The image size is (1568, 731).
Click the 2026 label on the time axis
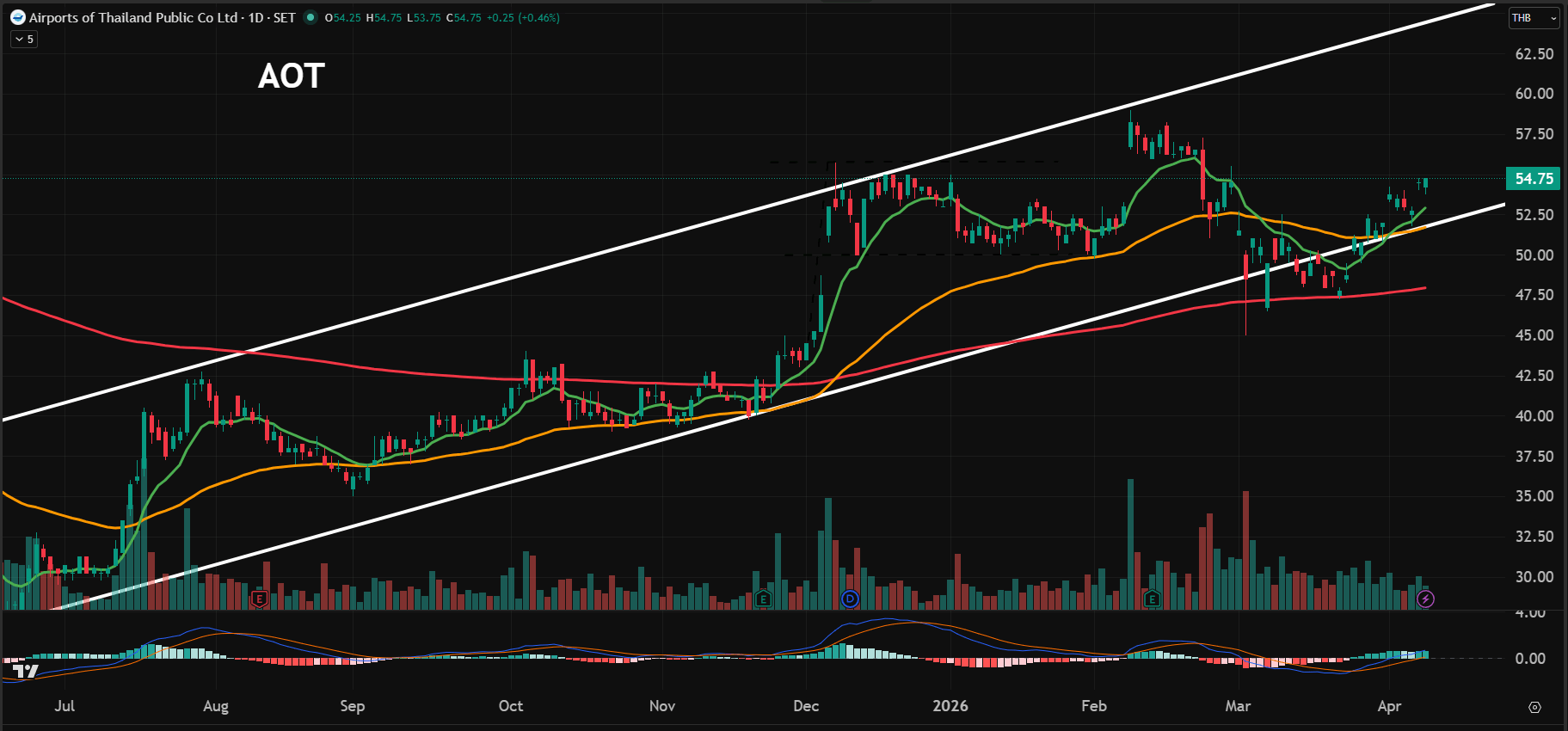pyautogui.click(x=950, y=706)
